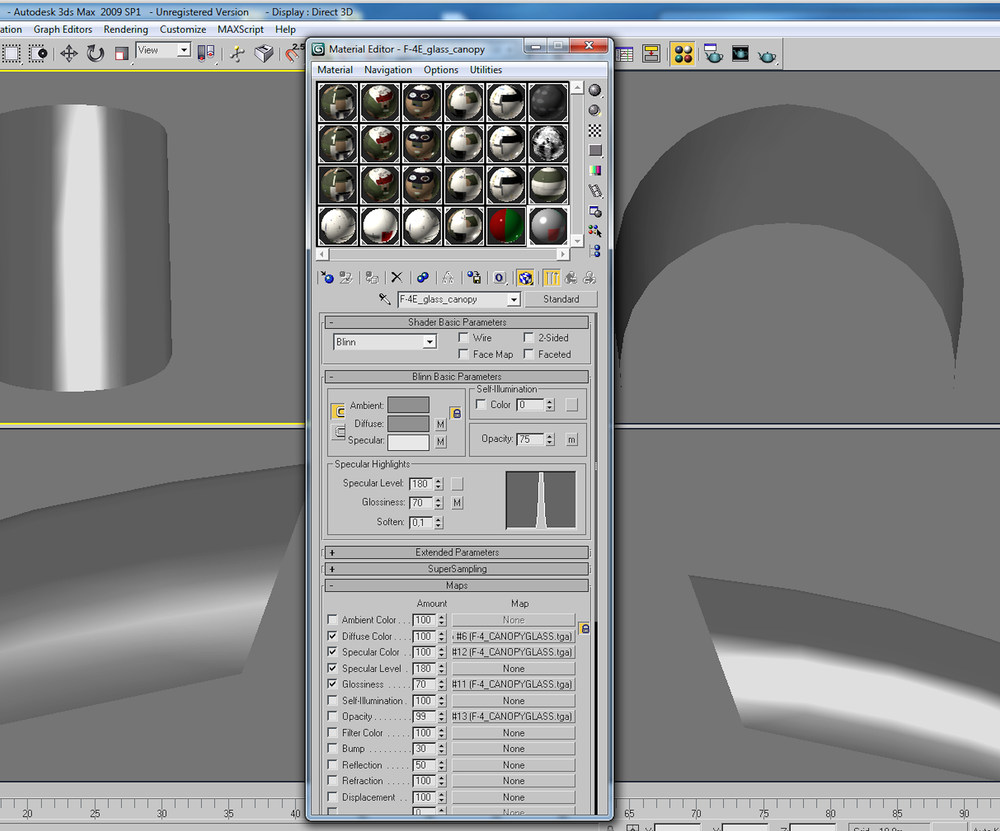Click the Bump map None button
Image resolution: width=1000 pixels, height=831 pixels.
(x=513, y=749)
